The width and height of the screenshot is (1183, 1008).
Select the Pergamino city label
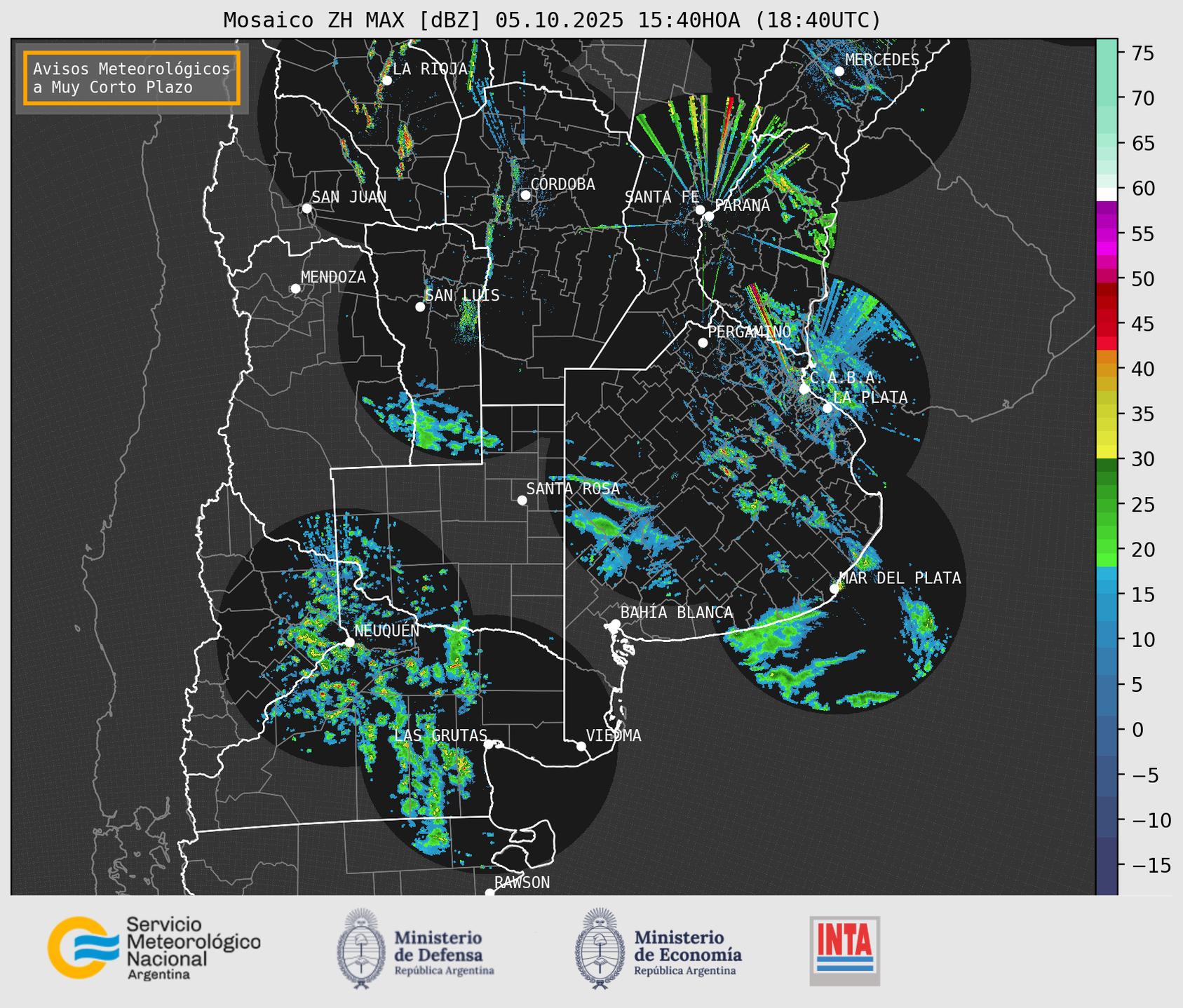pos(749,332)
